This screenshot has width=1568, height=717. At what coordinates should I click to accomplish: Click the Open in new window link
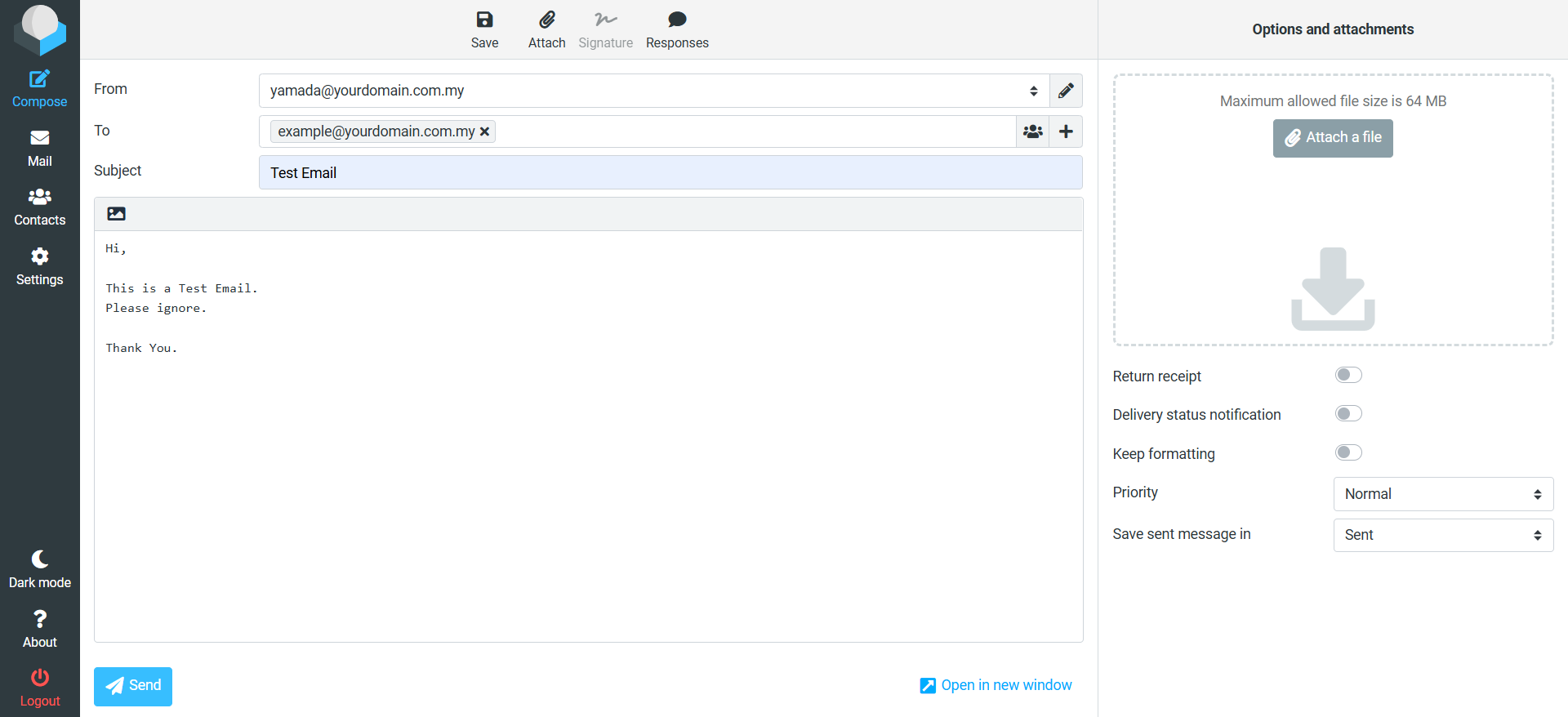(x=996, y=685)
